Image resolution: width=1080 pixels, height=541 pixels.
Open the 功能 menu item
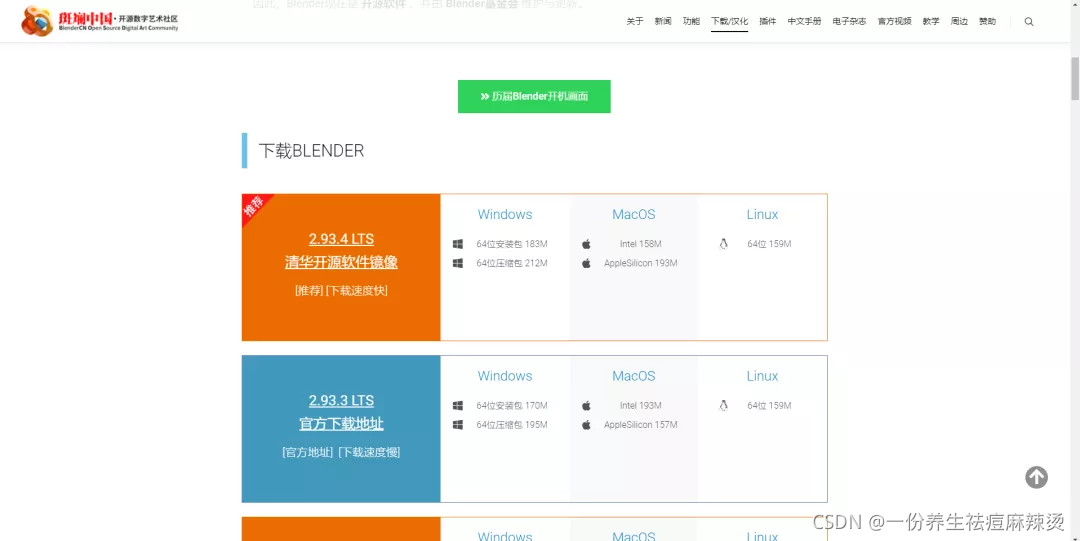691,21
